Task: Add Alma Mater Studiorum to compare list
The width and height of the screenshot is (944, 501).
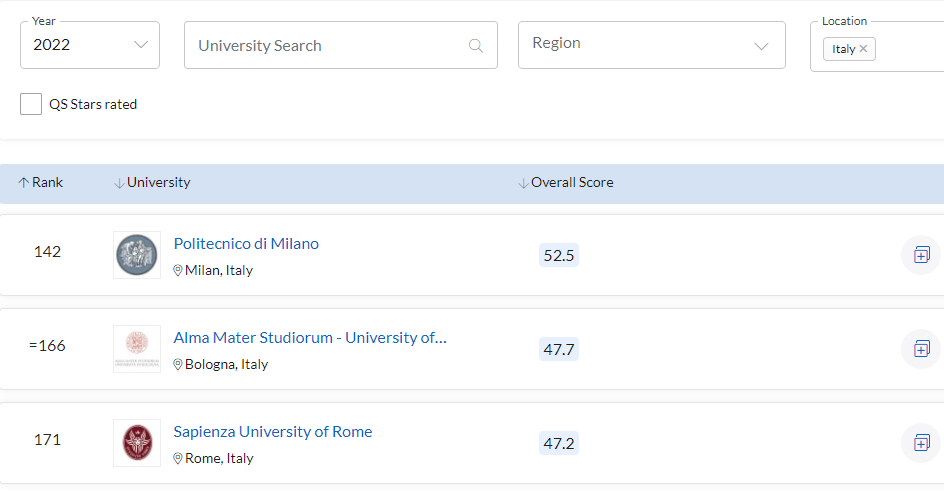Action: 921,349
